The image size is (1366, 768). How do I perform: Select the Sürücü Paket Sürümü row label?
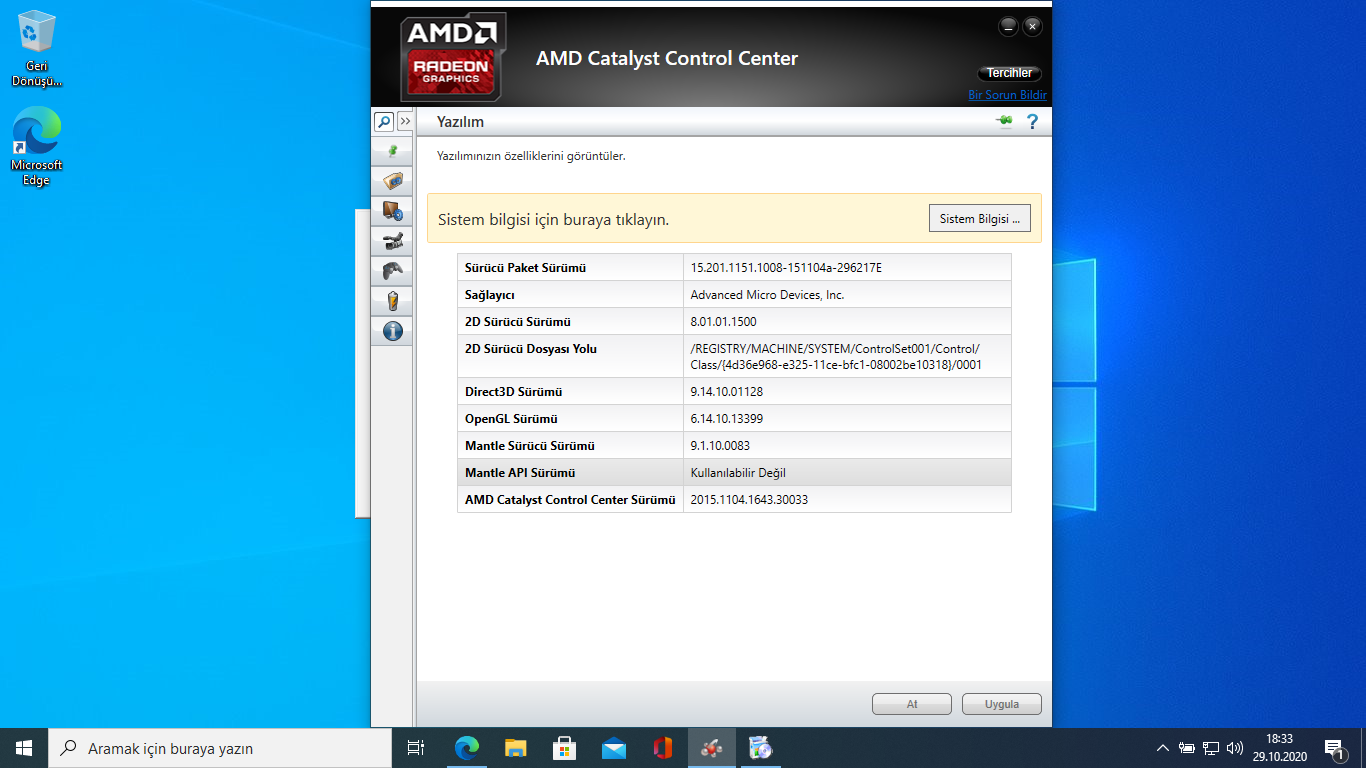(x=525, y=268)
